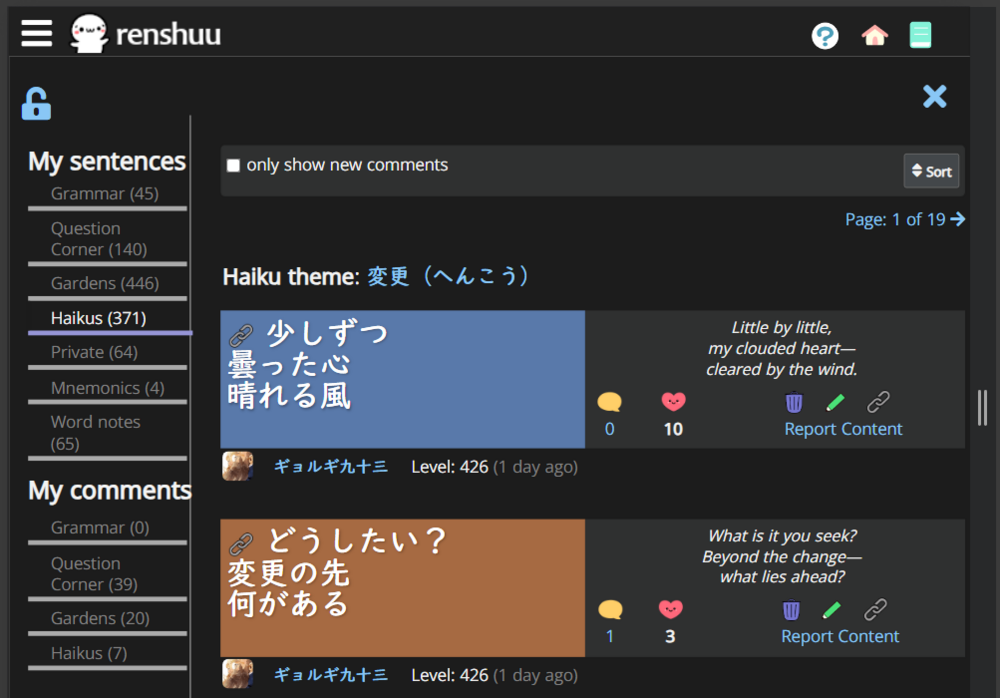Edit the どうしたい haiku with pencil icon
The image size is (1000, 698).
(832, 610)
